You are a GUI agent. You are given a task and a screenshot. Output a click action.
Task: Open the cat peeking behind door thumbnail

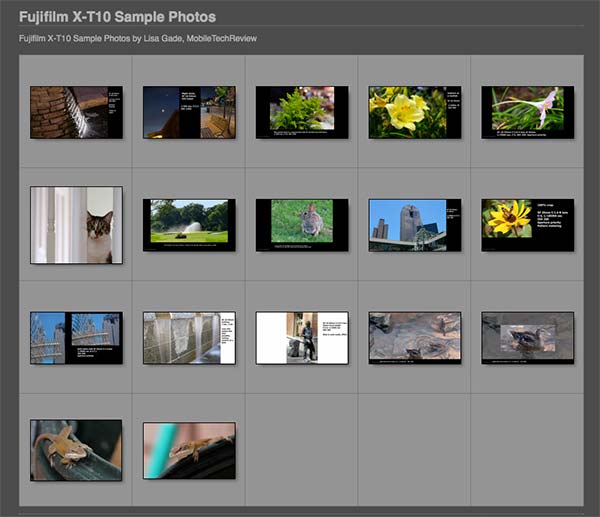point(76,225)
